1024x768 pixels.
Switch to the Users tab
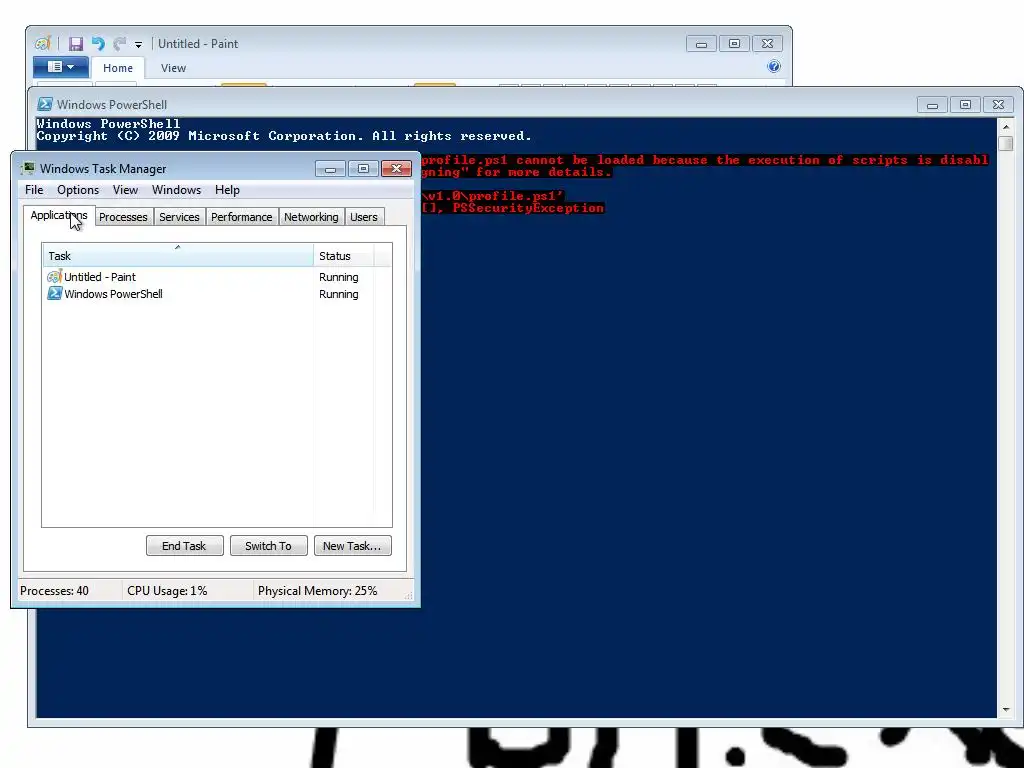tap(364, 217)
